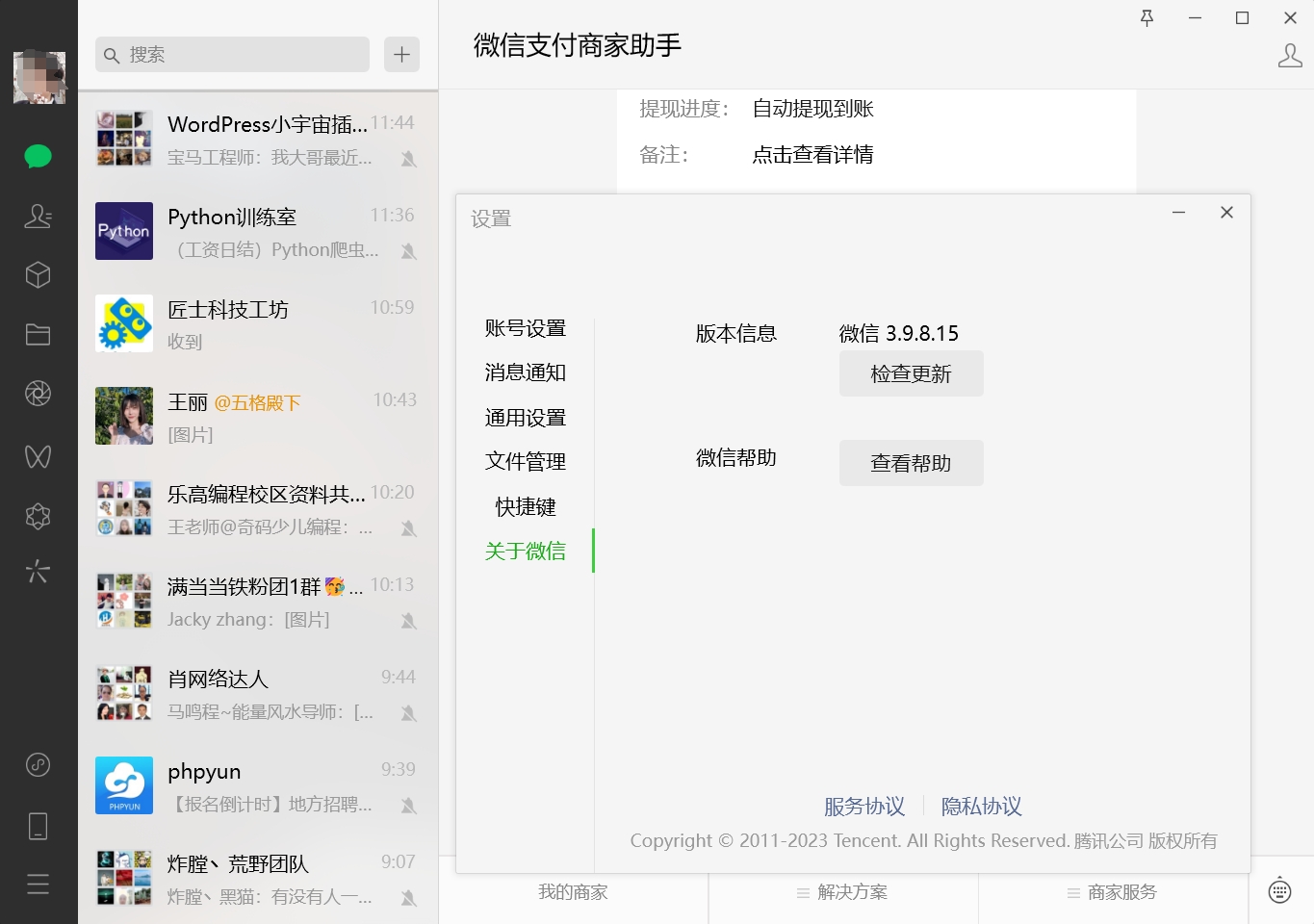The image size is (1314, 924).
Task: Click the Search (搜一搜) sparkle icon
Action: 39,571
